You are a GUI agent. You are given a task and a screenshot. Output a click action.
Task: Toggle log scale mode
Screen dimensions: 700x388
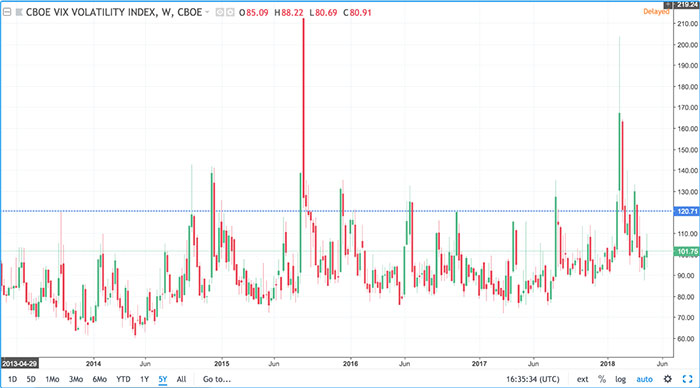pos(621,379)
